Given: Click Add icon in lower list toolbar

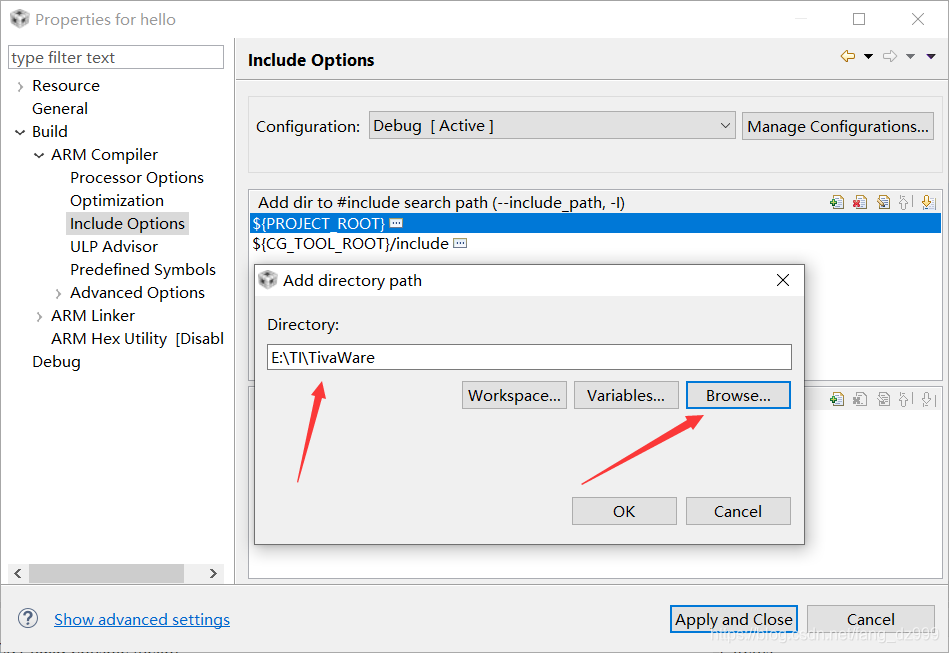Looking at the screenshot, I should [x=837, y=399].
